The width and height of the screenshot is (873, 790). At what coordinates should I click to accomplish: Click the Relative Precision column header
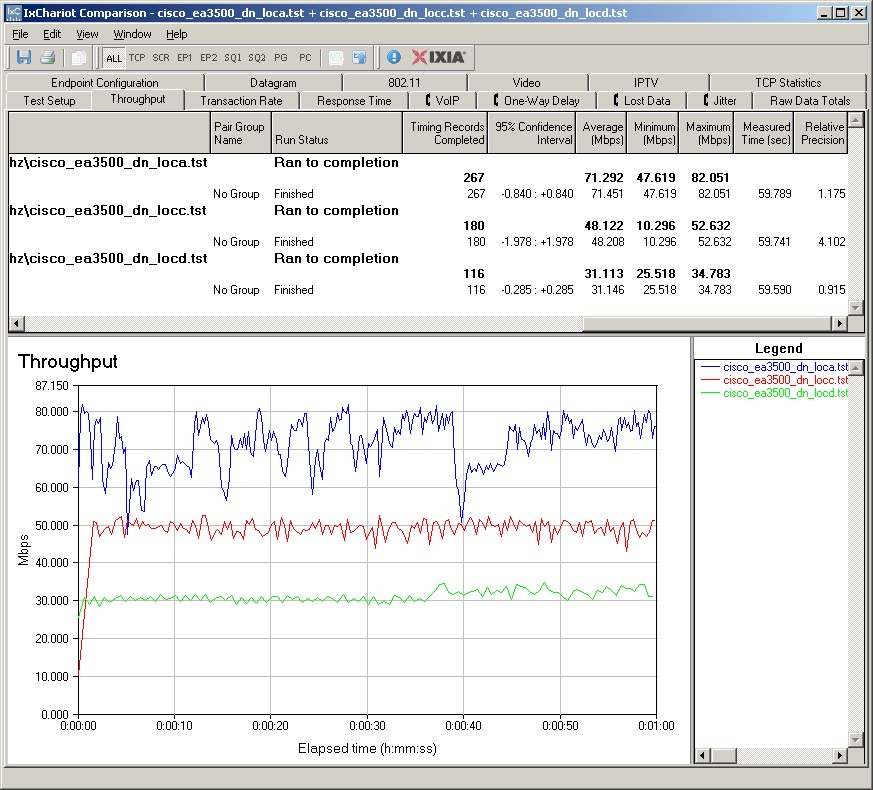821,133
